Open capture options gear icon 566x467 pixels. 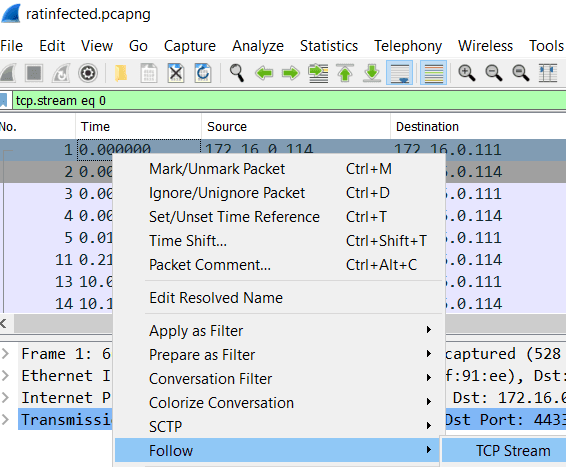88,73
